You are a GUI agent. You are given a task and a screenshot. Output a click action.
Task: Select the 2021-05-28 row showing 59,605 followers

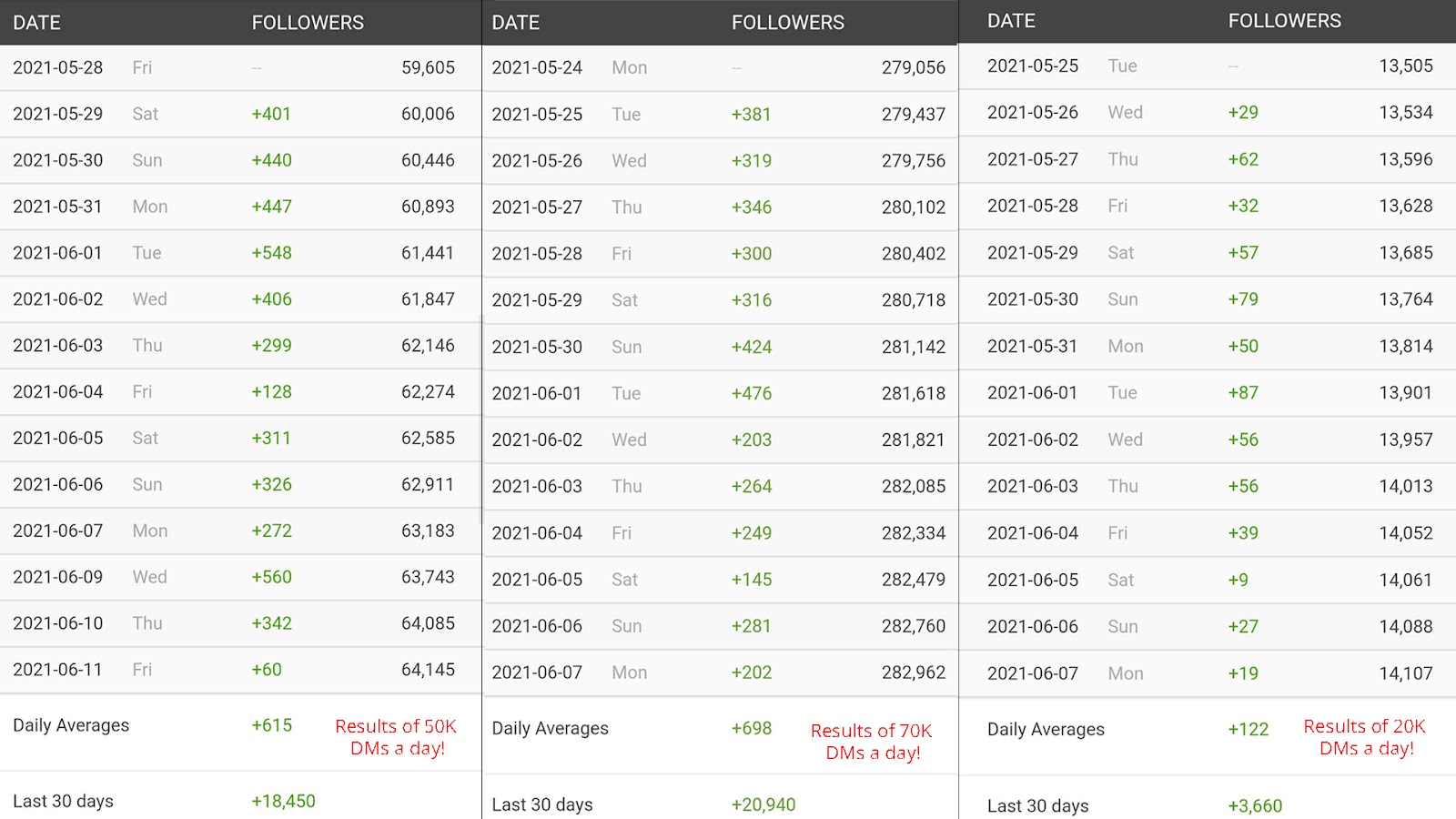tap(240, 67)
